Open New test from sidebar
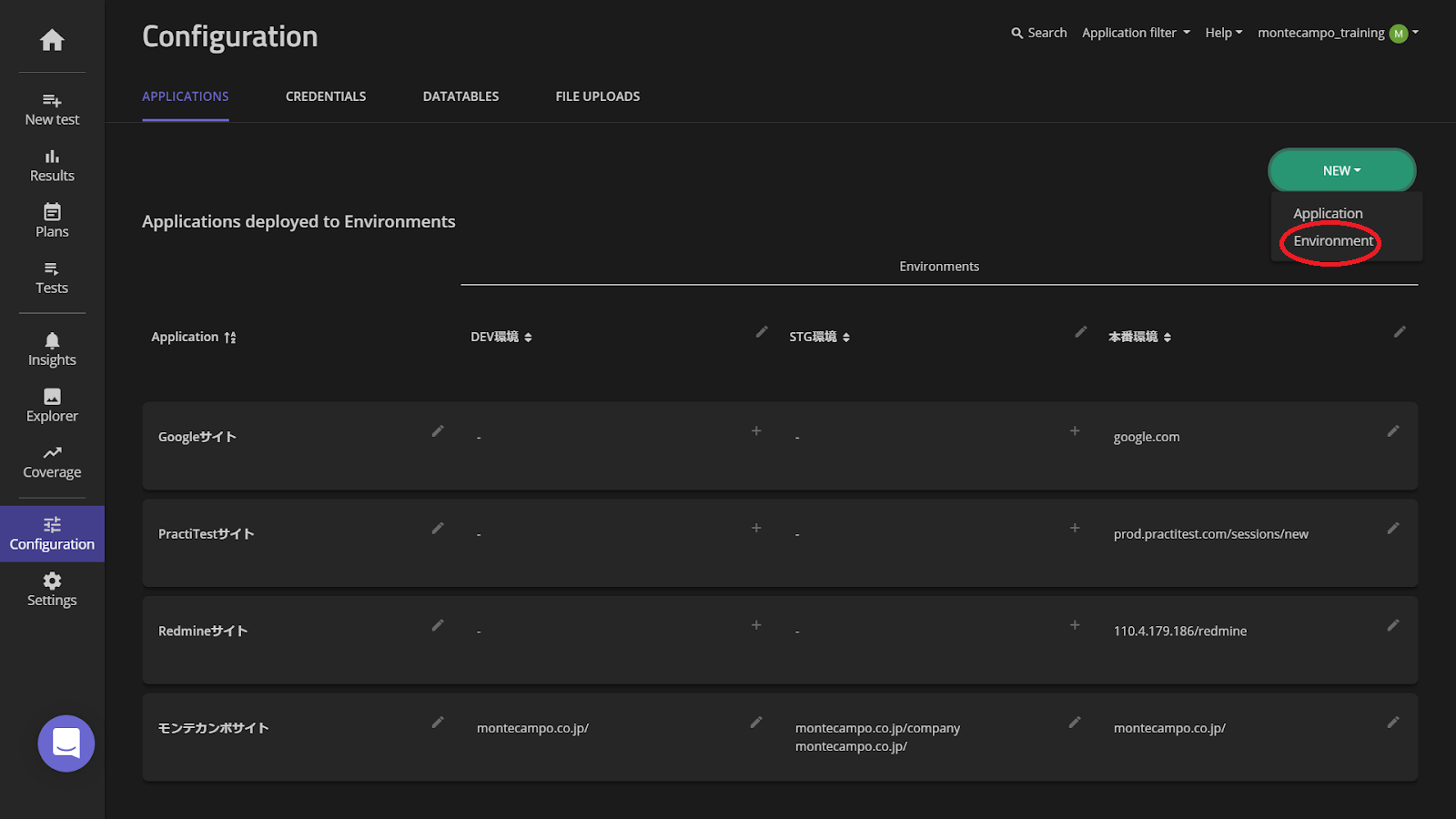Screen dimensions: 1456x819 [x=52, y=109]
